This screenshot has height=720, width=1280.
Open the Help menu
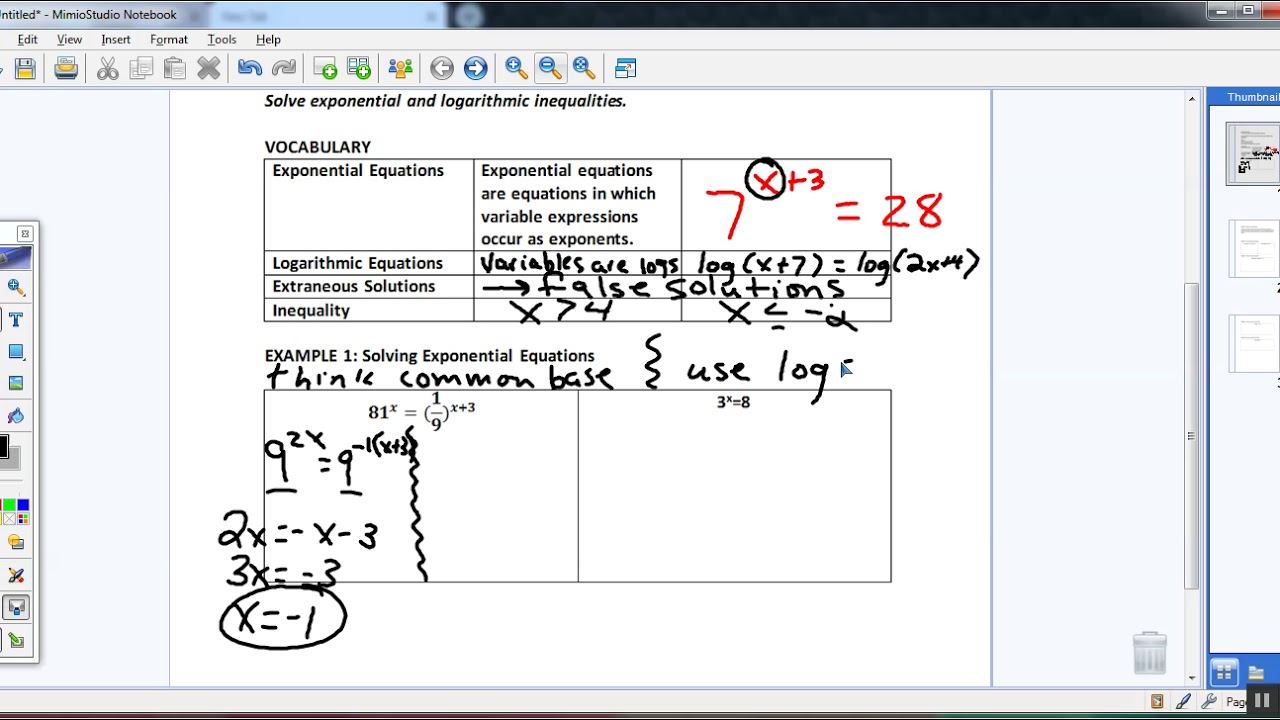[x=268, y=39]
